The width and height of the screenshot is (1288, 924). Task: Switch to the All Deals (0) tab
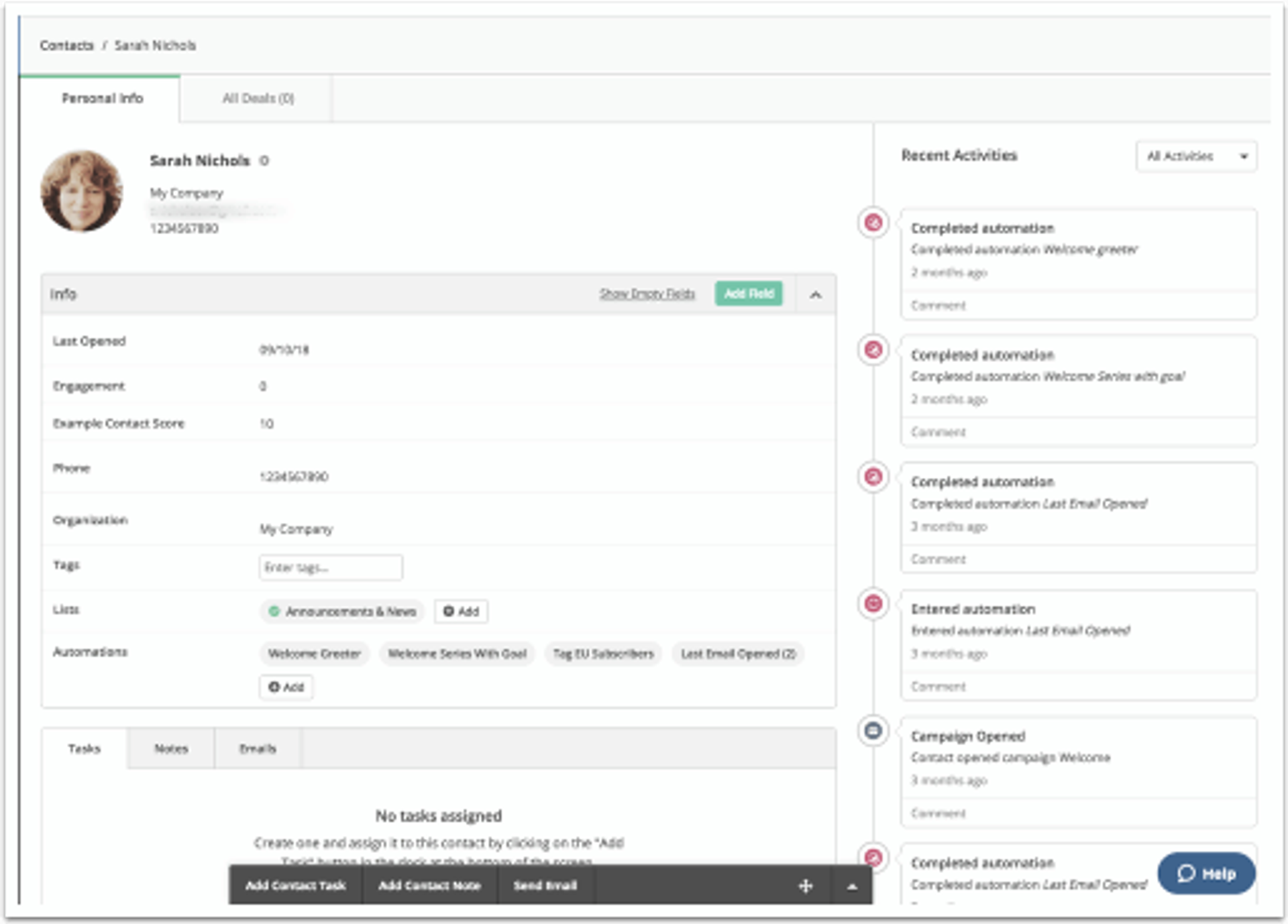pyautogui.click(x=257, y=98)
